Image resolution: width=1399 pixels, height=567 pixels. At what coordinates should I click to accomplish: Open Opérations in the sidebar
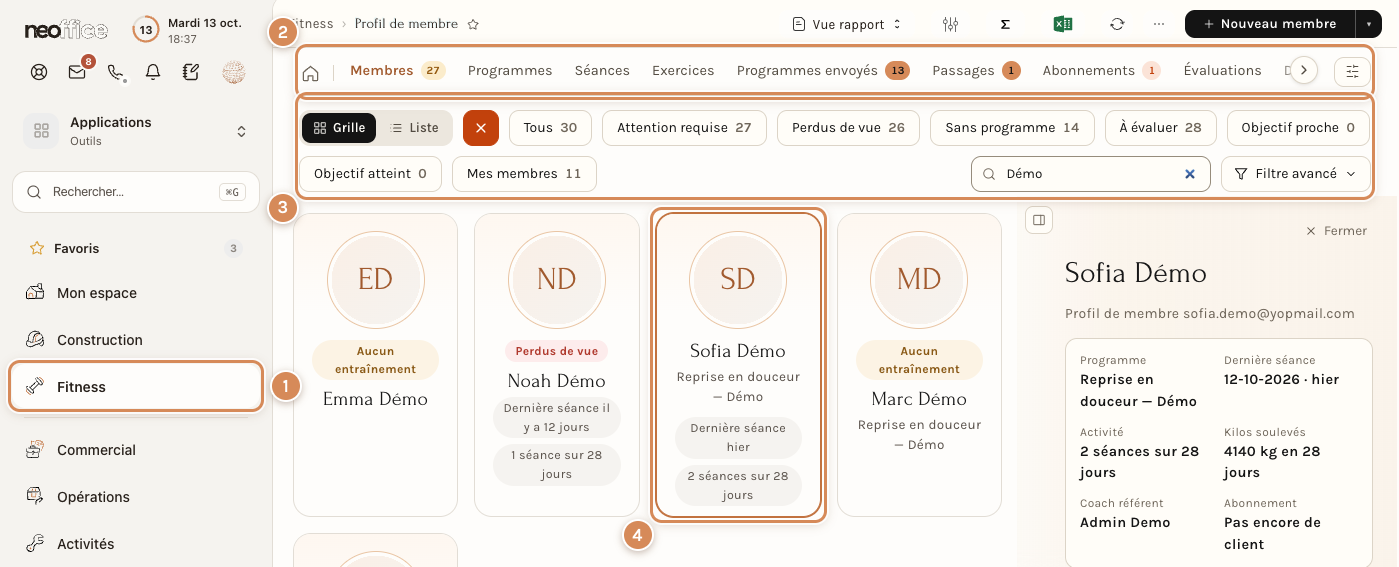coord(135,497)
